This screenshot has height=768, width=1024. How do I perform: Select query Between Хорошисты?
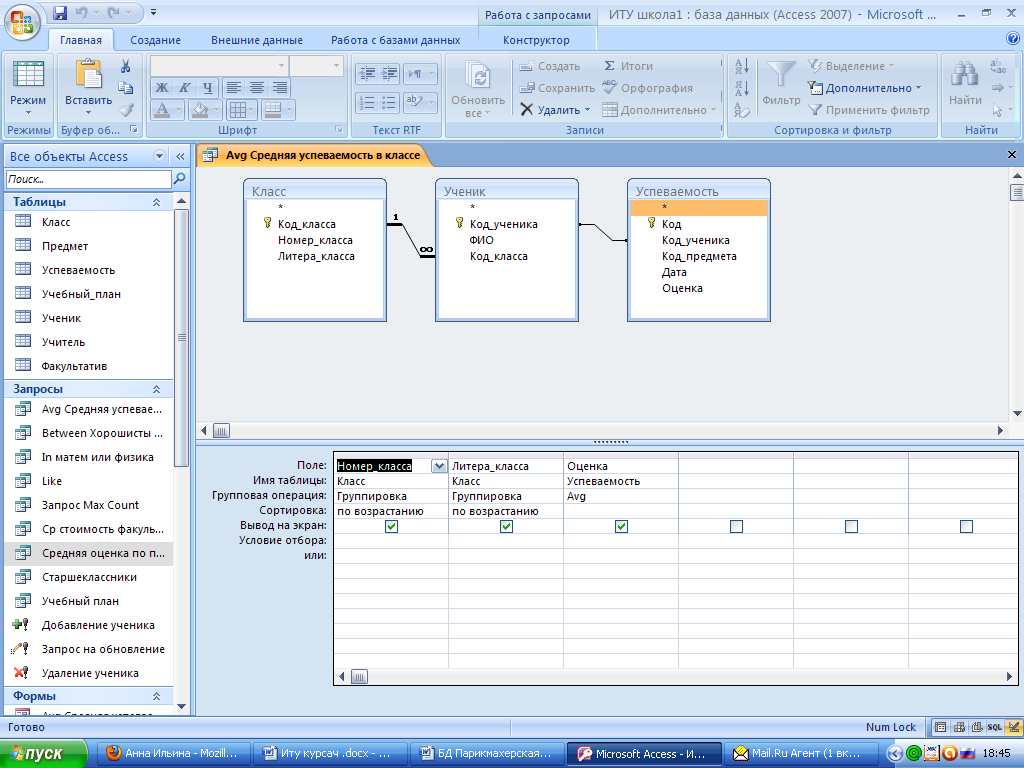click(102, 433)
